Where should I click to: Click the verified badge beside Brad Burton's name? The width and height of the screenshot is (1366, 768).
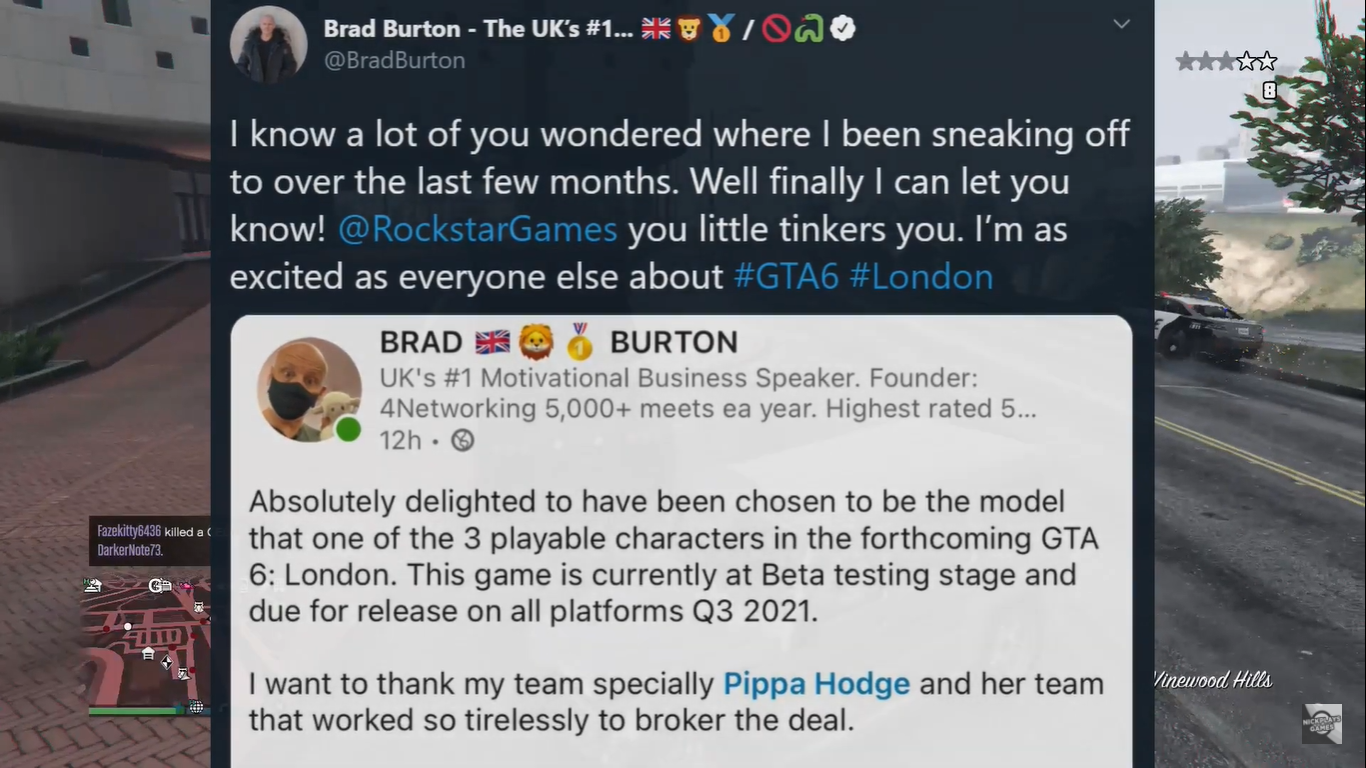coord(843,29)
